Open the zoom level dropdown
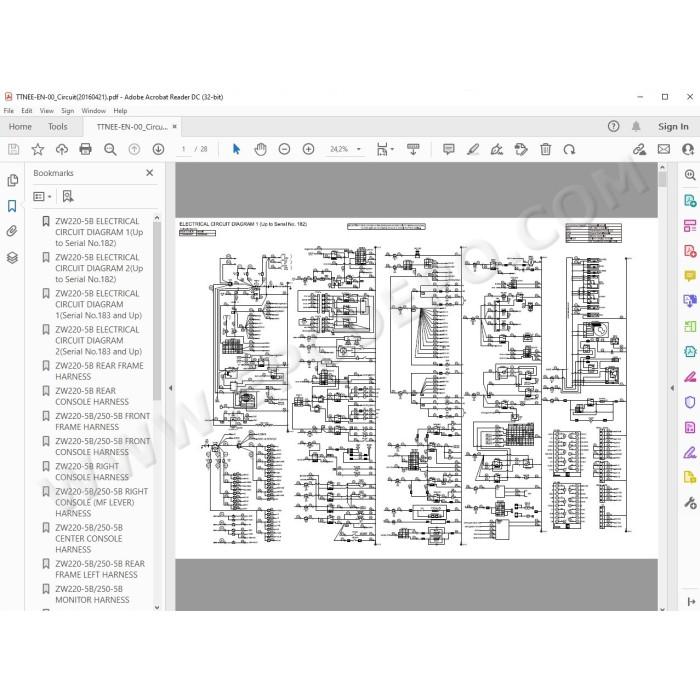Image resolution: width=700 pixels, height=700 pixels. (x=358, y=149)
